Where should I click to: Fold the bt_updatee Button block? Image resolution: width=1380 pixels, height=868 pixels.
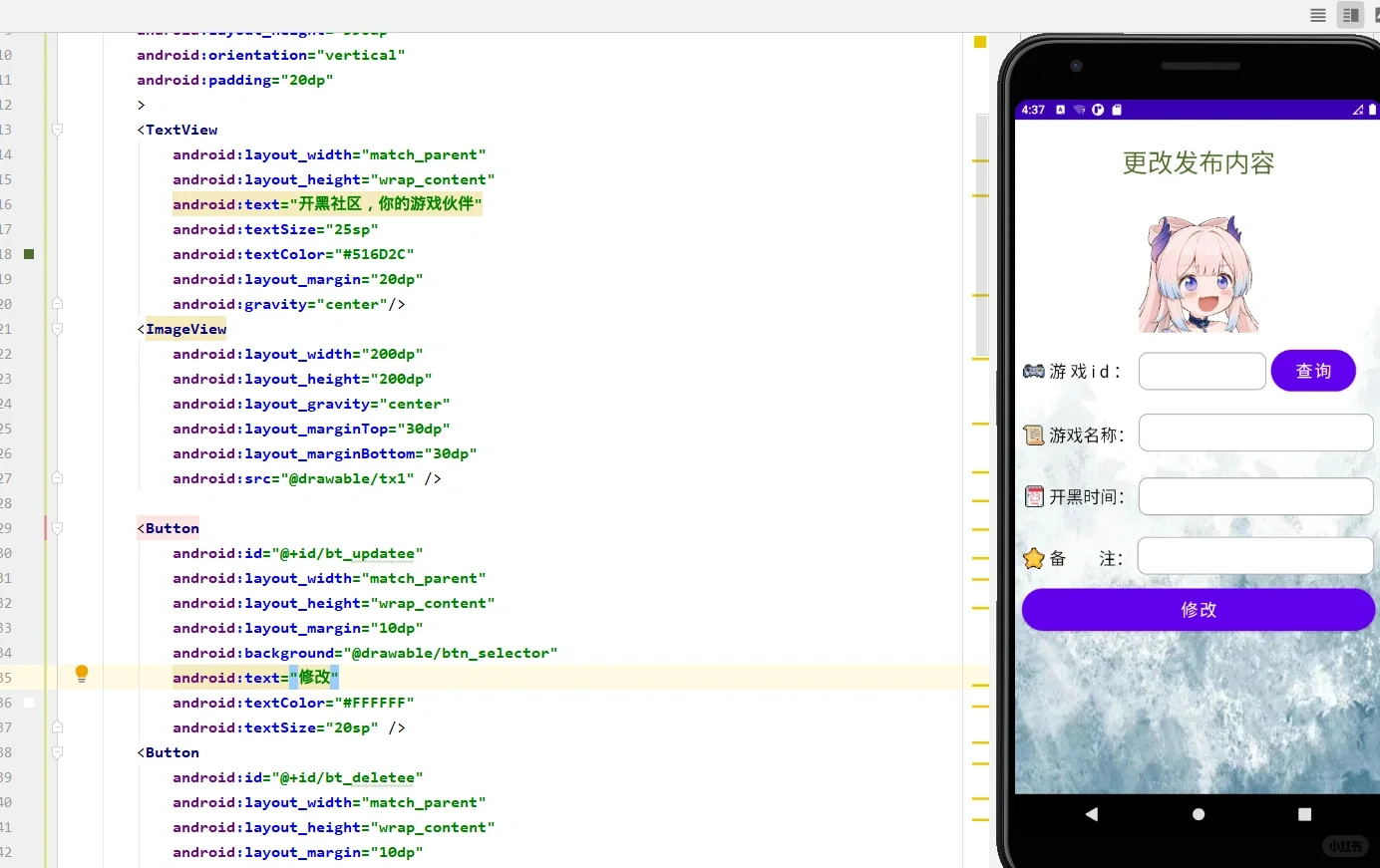click(57, 527)
